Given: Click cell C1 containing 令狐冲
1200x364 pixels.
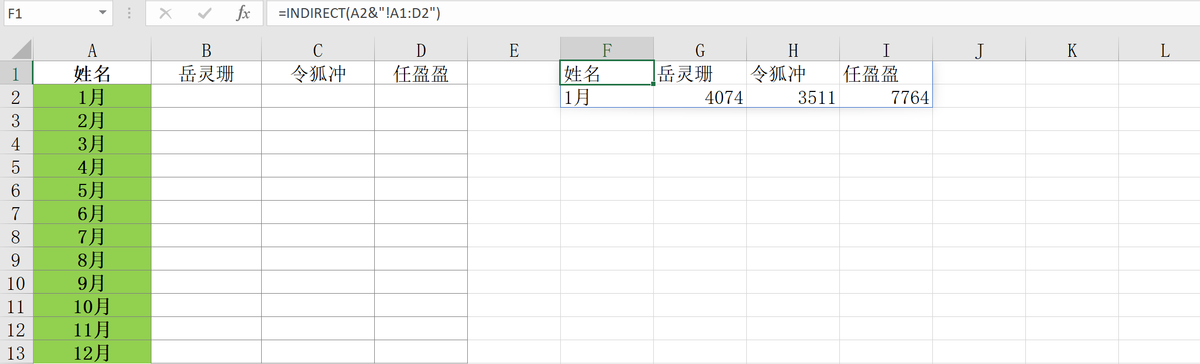Looking at the screenshot, I should [x=318, y=73].
